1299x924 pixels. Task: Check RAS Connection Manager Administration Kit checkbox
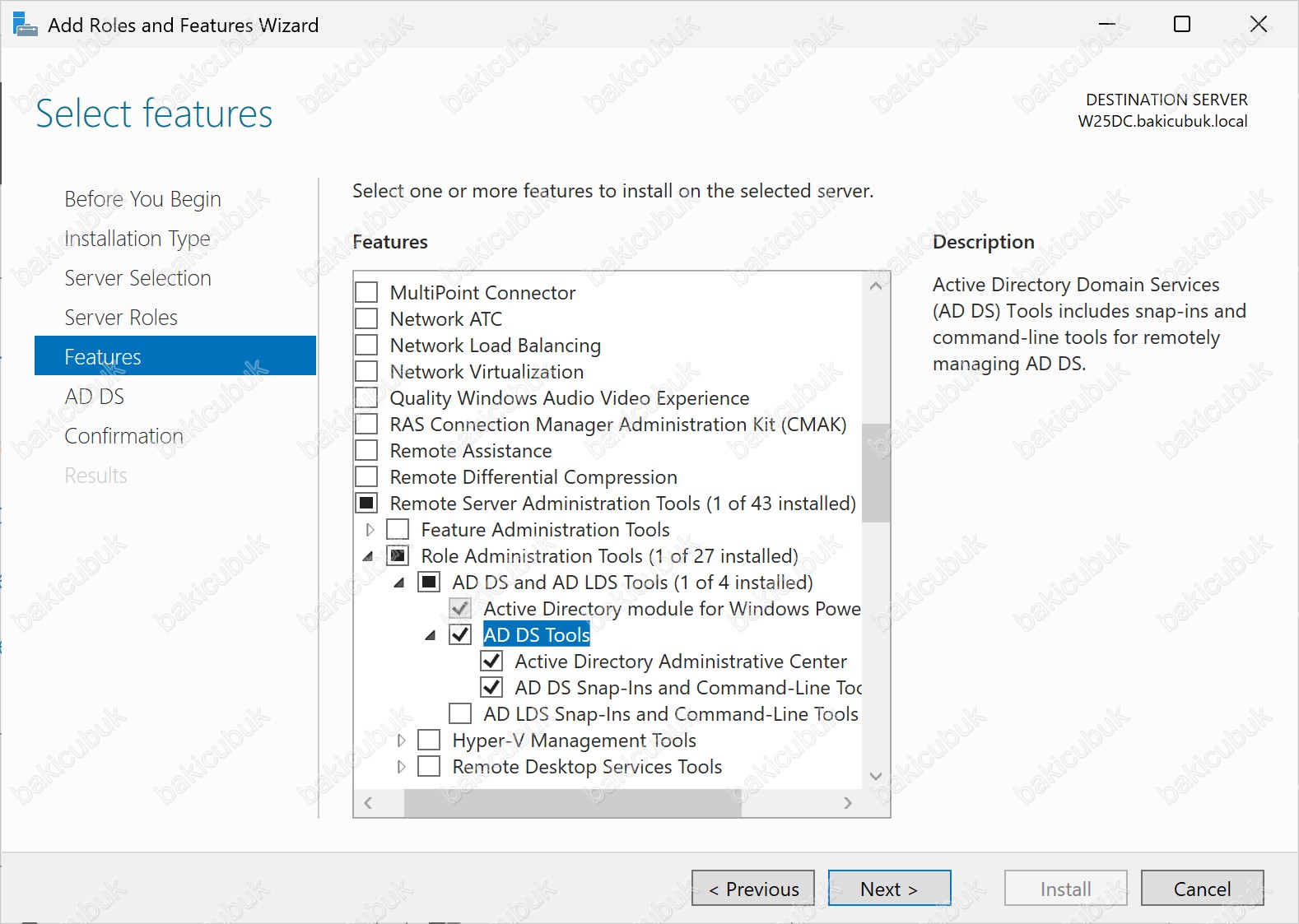point(366,424)
